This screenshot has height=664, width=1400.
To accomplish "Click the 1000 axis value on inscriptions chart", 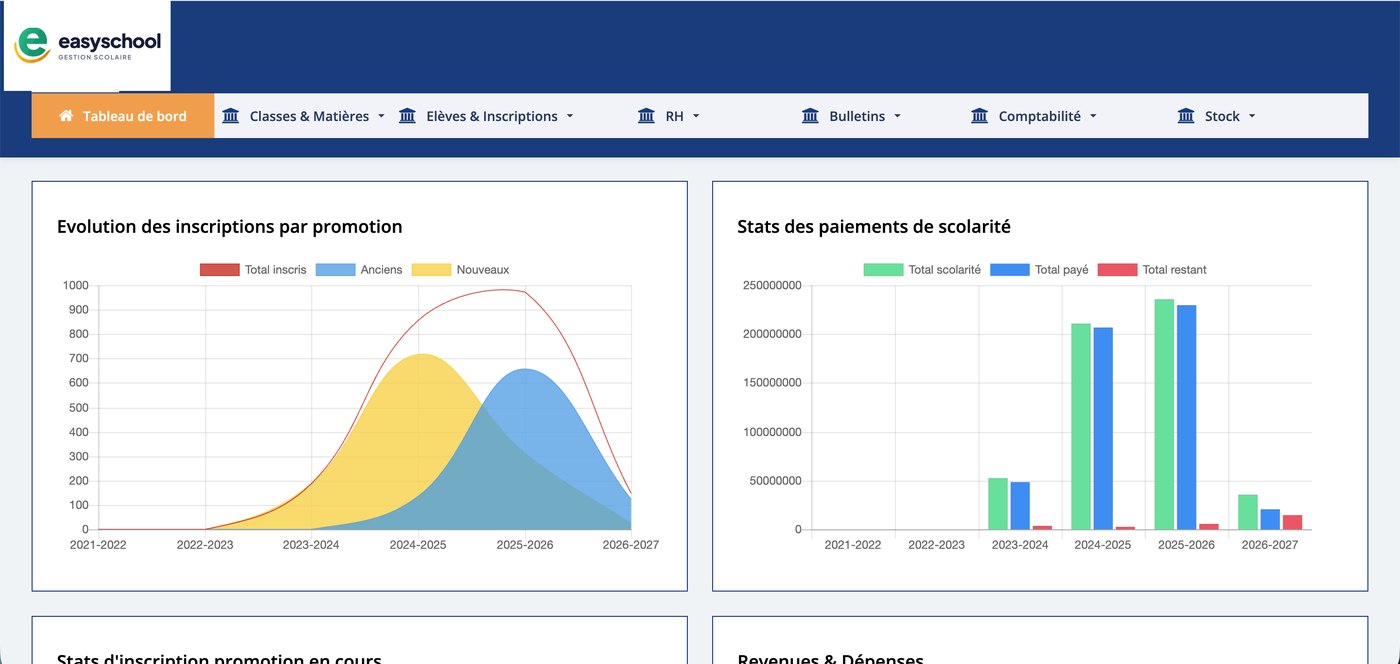I will click(x=76, y=286).
